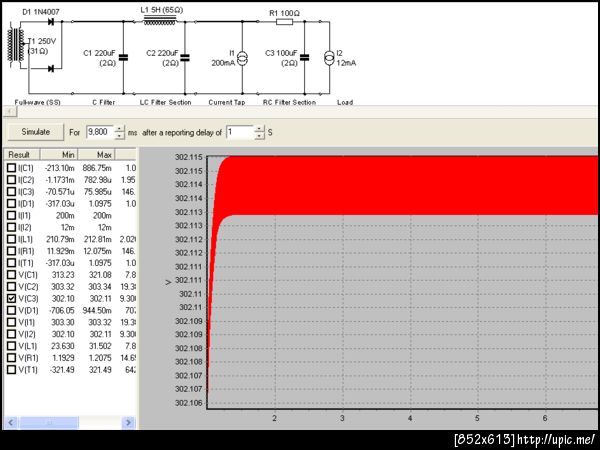Select the I1 200mA current source symbol

point(242,58)
